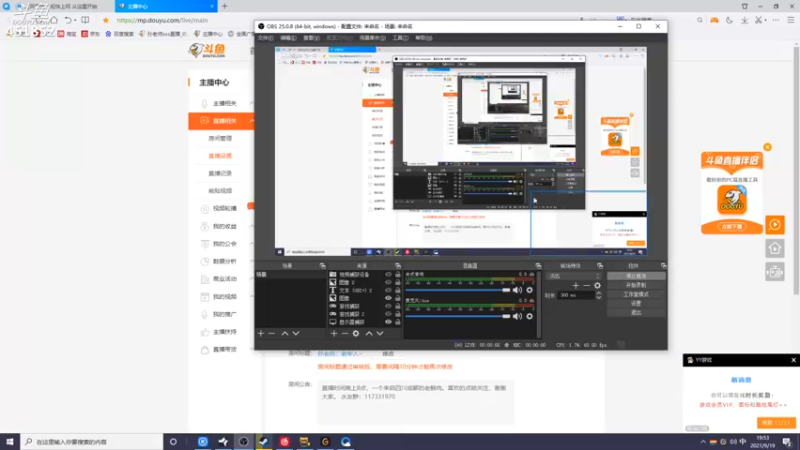The image size is (800, 450).
Task: Open OBS 查看(V) menu
Action: [311, 38]
